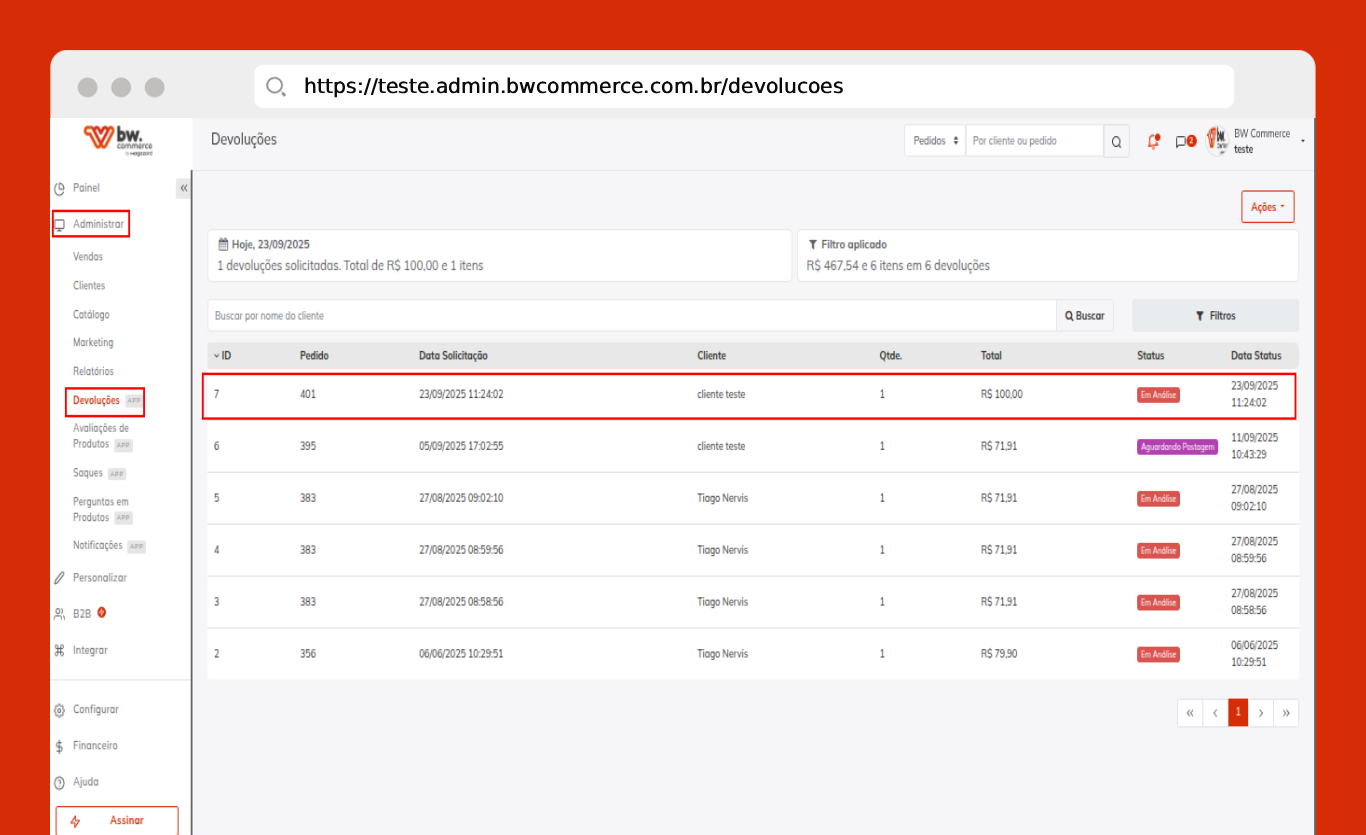Open the BW Commerce teste account menu
This screenshot has width=1366, height=835.
coord(1262,141)
